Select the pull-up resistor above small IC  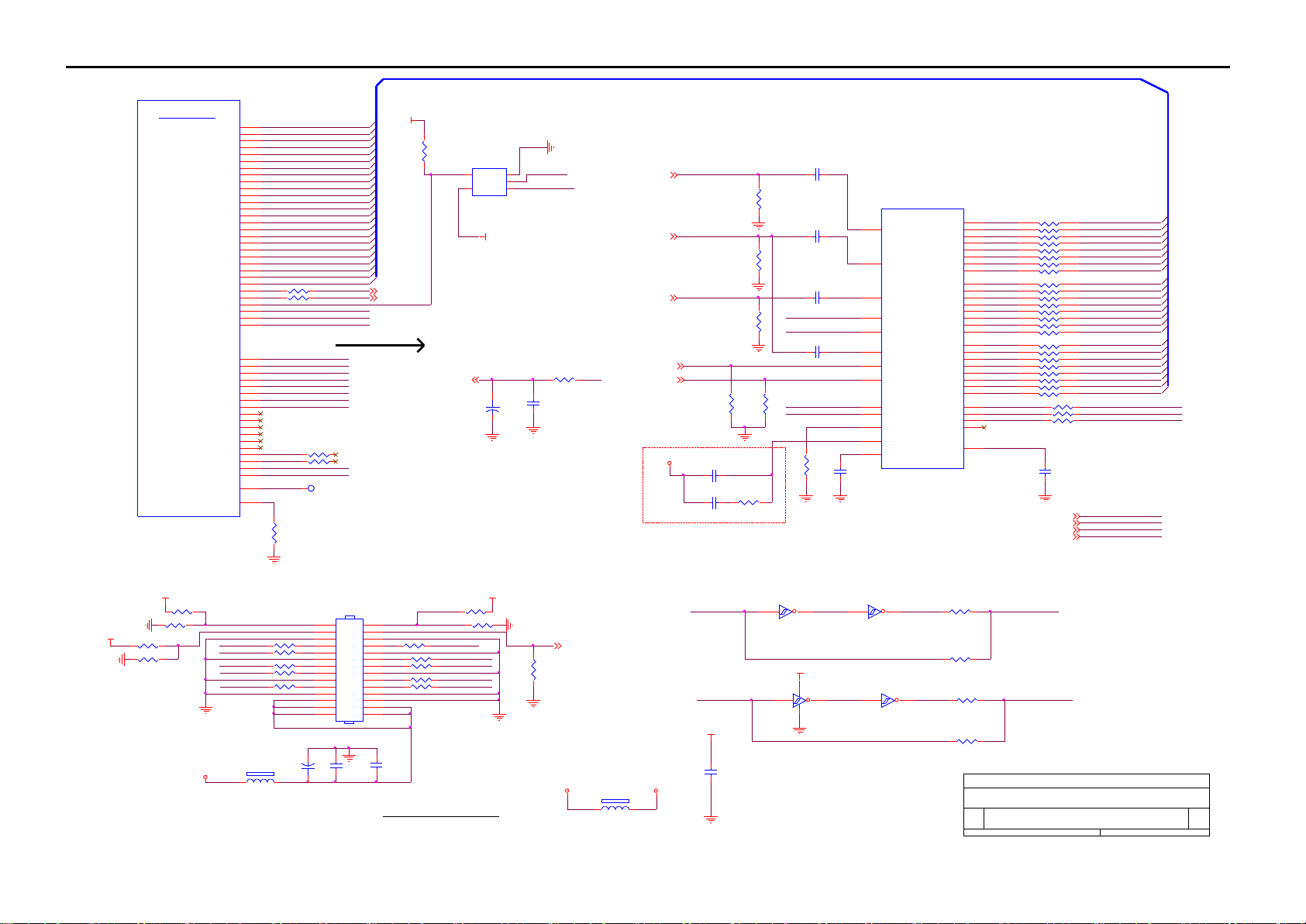pos(424,151)
